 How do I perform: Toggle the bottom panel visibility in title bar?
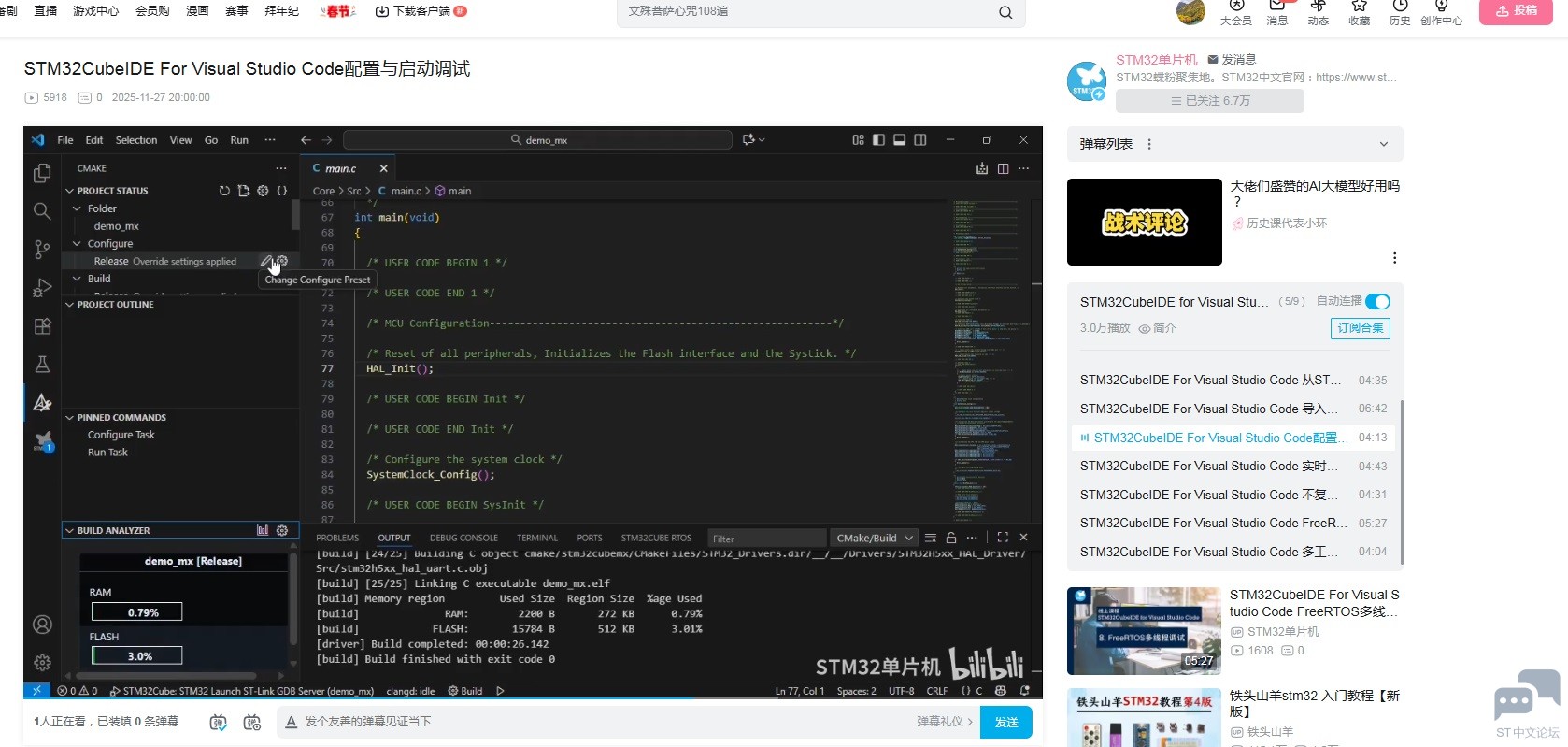pyautogui.click(x=899, y=140)
